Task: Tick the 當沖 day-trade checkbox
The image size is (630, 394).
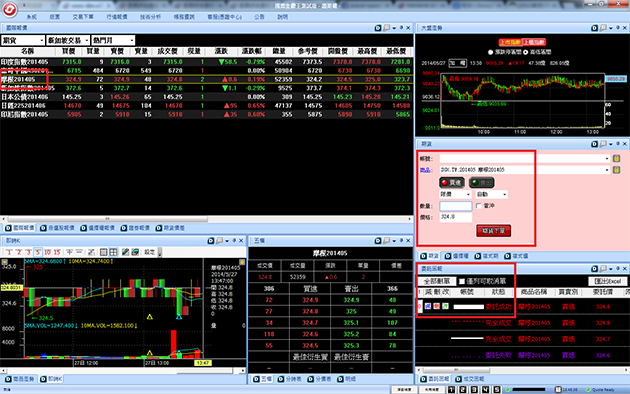Action: (479, 206)
